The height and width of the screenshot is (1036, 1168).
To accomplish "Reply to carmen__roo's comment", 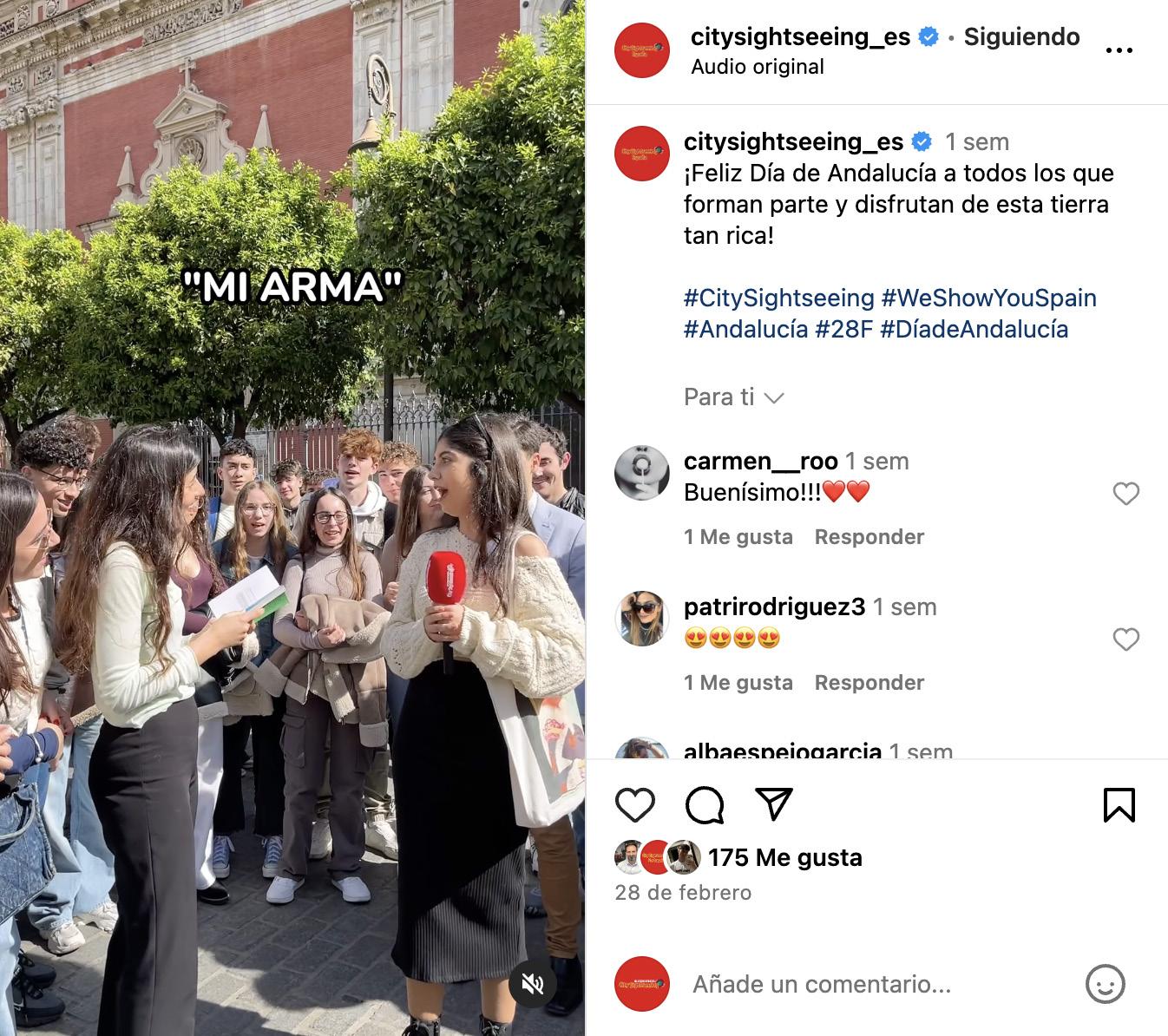I will click(x=869, y=537).
